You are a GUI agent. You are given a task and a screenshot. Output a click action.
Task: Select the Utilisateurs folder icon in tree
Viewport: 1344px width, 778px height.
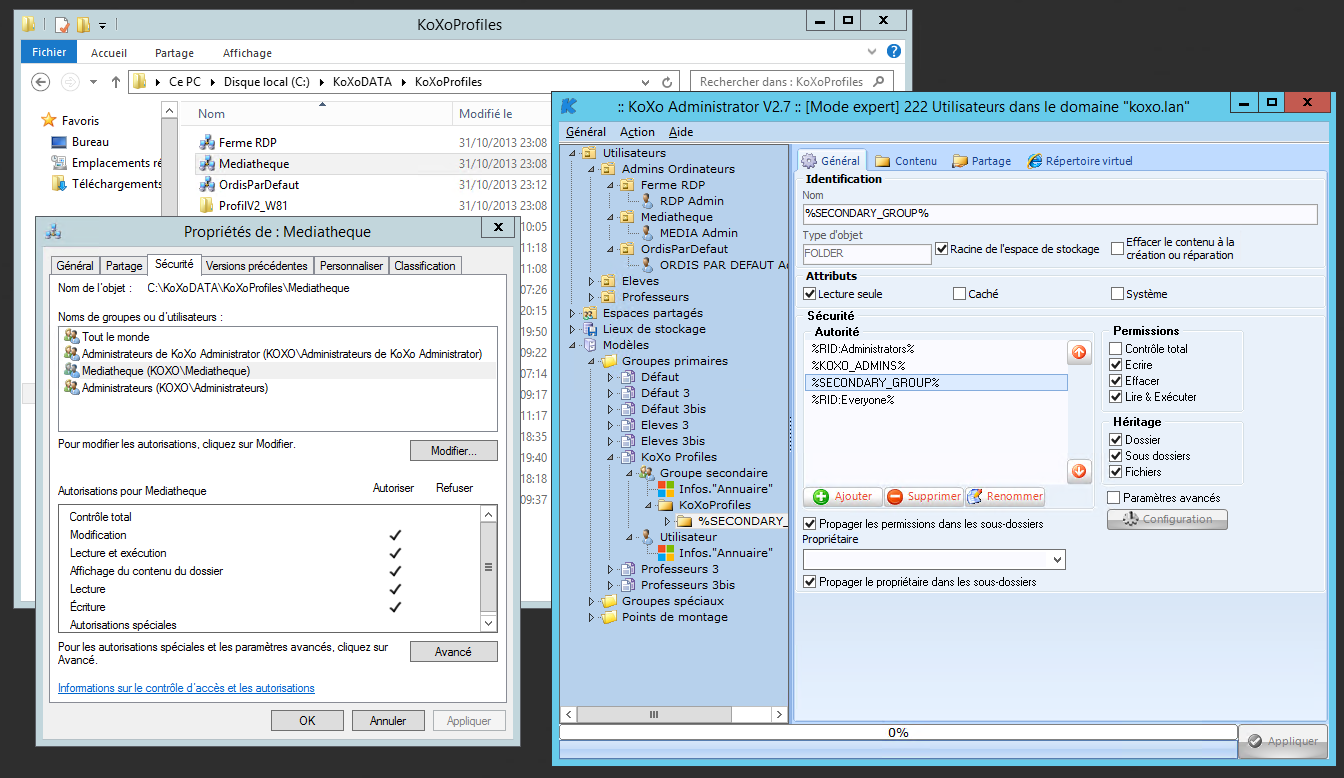[x=591, y=153]
